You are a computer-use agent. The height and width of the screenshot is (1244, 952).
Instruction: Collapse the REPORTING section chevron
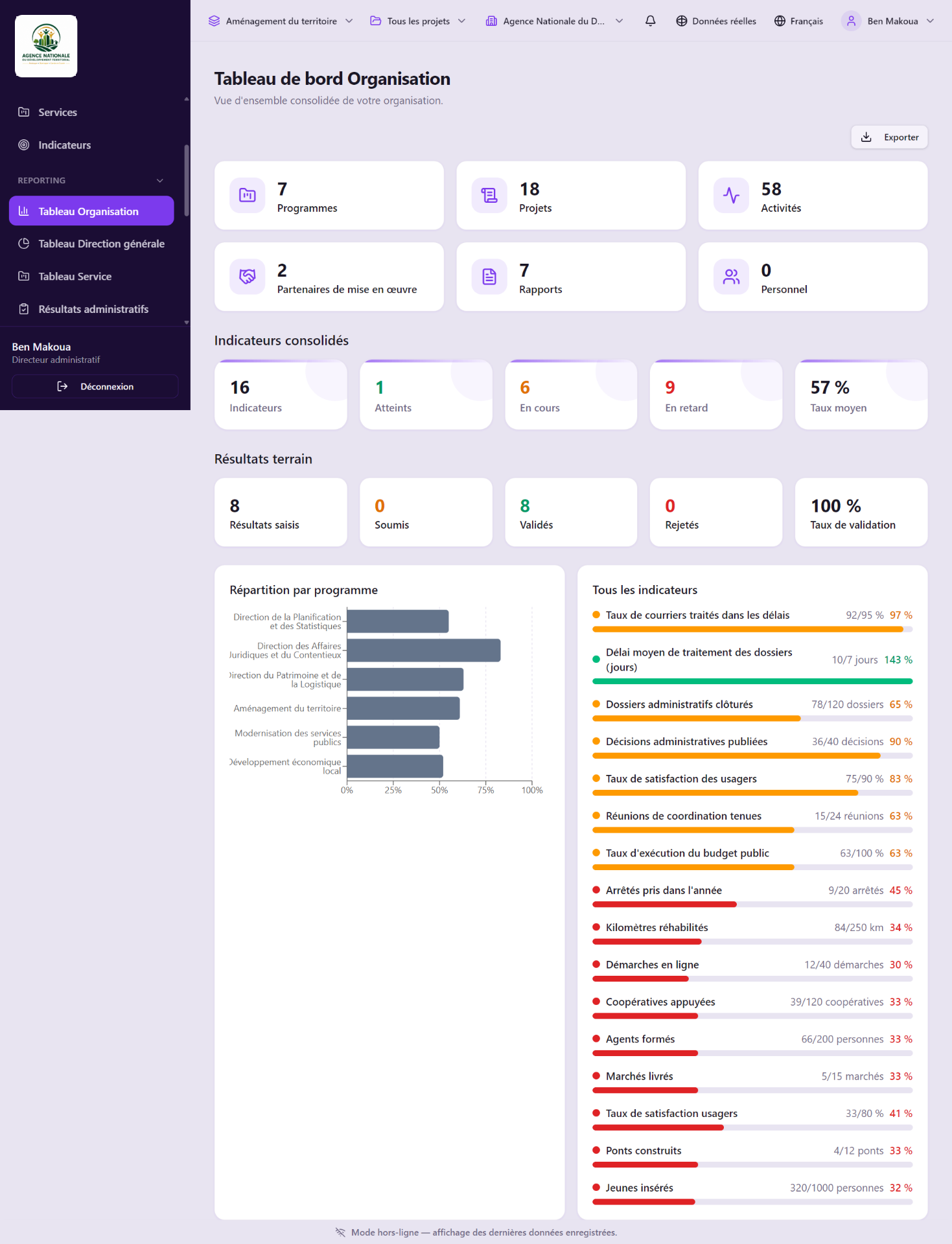[160, 180]
